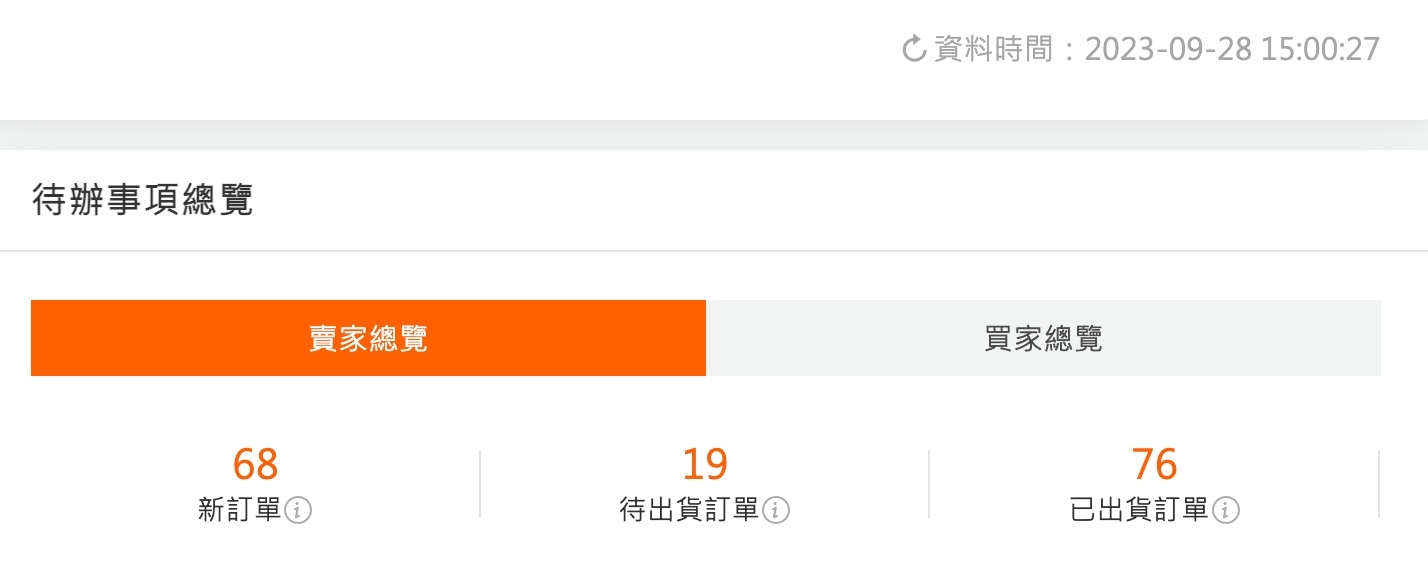Open the 68 new orders count
This screenshot has width=1428, height=584.
coord(255,465)
